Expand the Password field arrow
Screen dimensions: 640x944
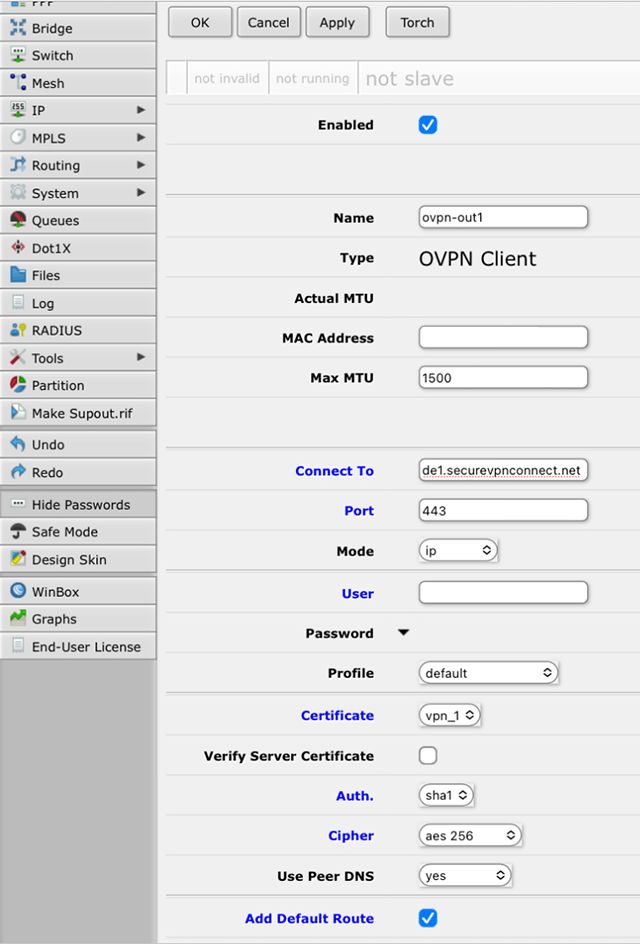403,633
